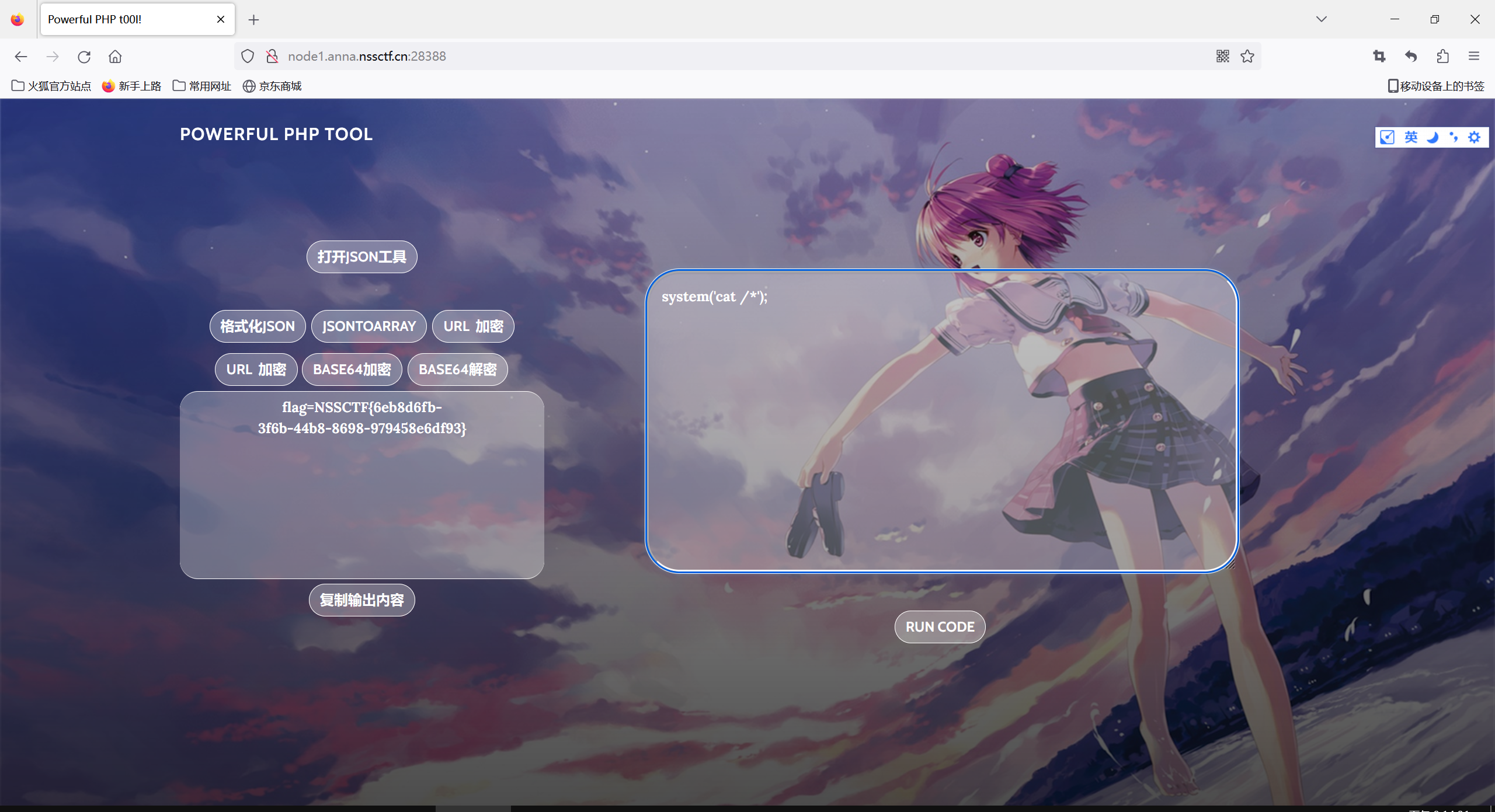Open the QR code icon in address bar
This screenshot has height=812, width=1495.
click(x=1222, y=56)
